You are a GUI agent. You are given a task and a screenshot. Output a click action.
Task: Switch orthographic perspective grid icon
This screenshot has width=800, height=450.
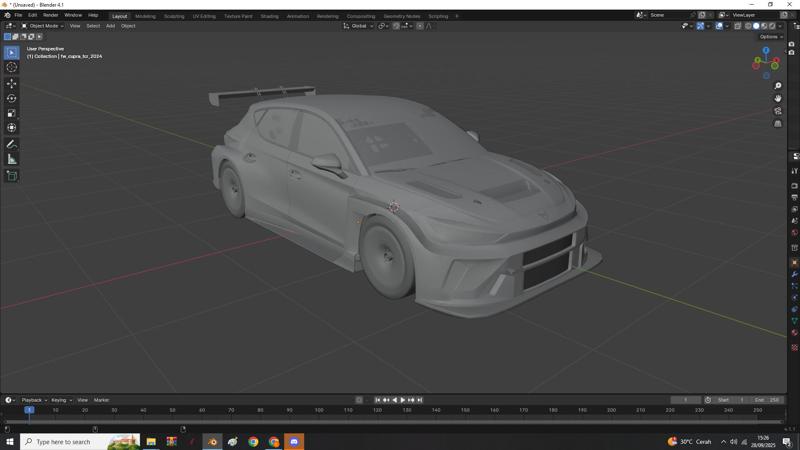(778, 123)
